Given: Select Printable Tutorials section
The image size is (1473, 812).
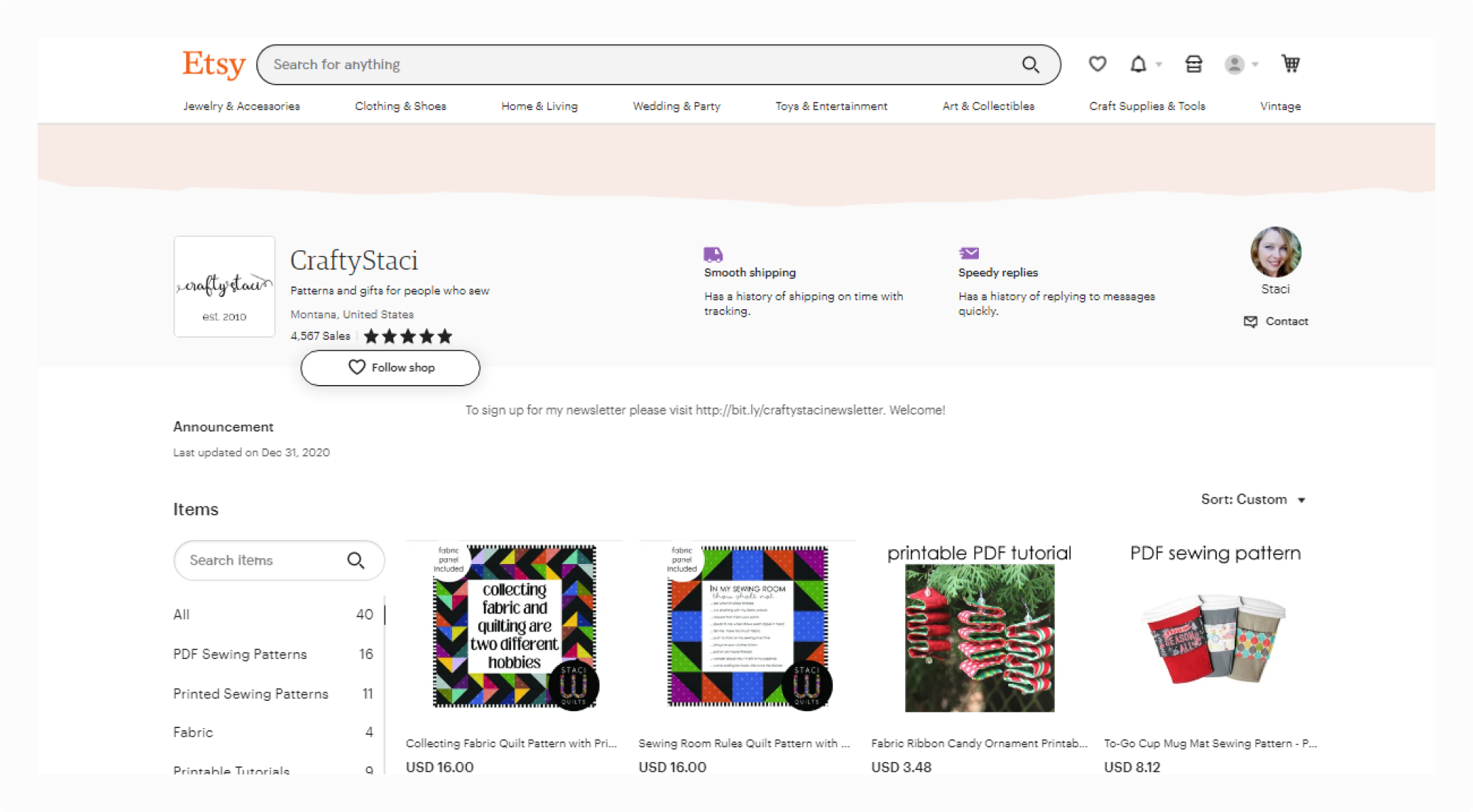Looking at the screenshot, I should pyautogui.click(x=273, y=771).
